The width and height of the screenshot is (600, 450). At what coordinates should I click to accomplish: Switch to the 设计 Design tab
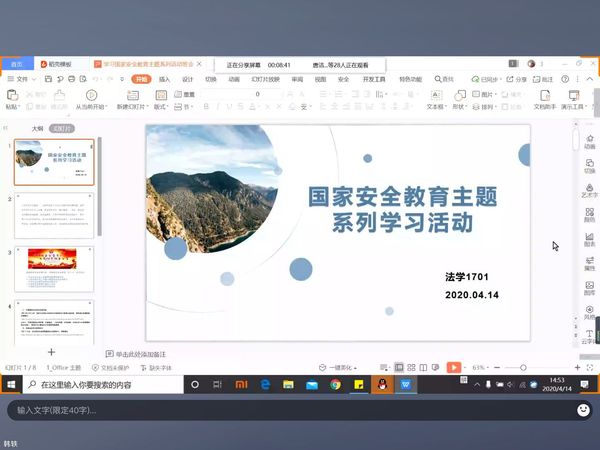187,78
